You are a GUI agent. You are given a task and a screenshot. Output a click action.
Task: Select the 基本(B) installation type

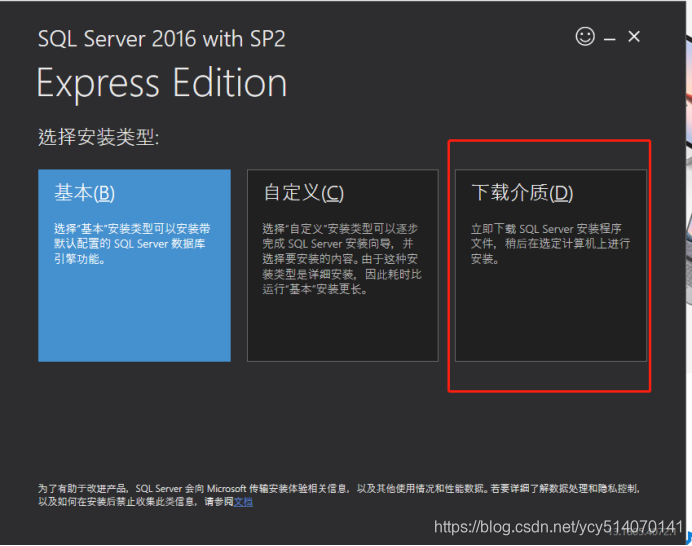(134, 265)
